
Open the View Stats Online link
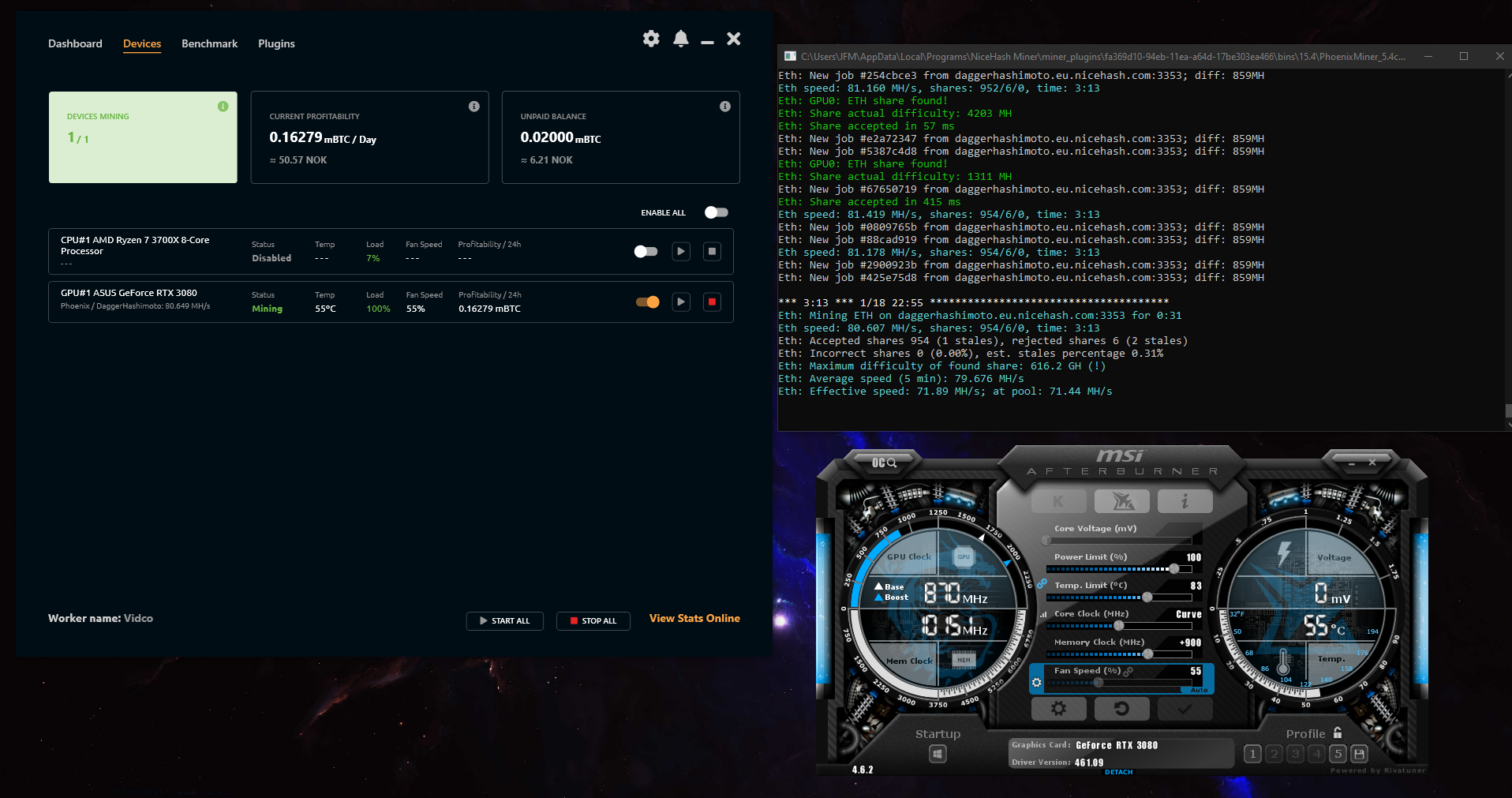pyautogui.click(x=694, y=618)
